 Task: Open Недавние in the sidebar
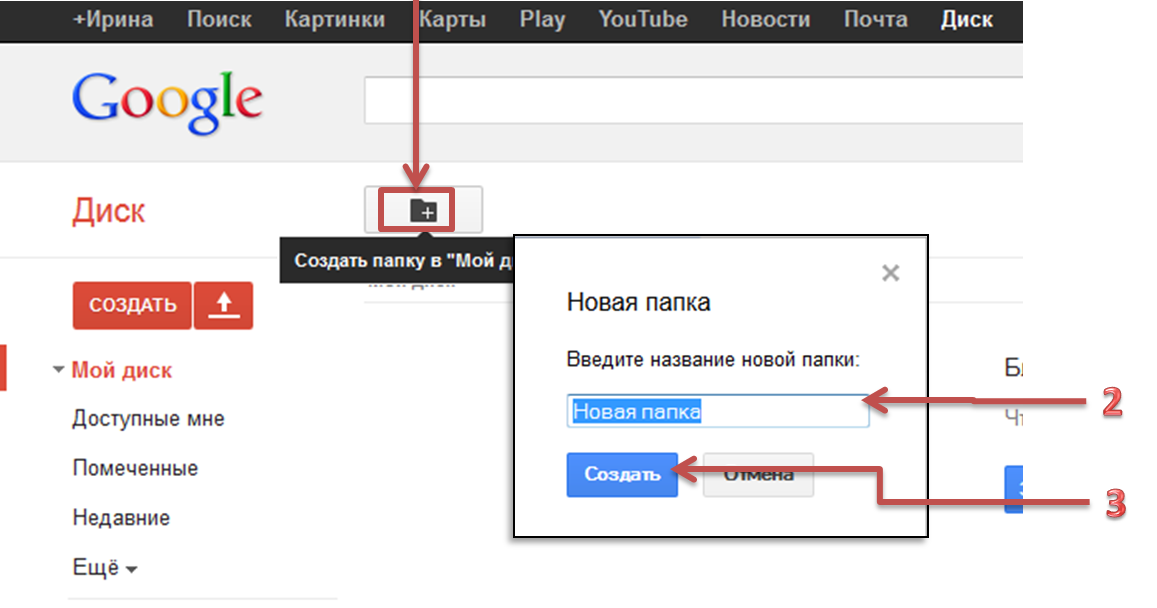click(121, 517)
